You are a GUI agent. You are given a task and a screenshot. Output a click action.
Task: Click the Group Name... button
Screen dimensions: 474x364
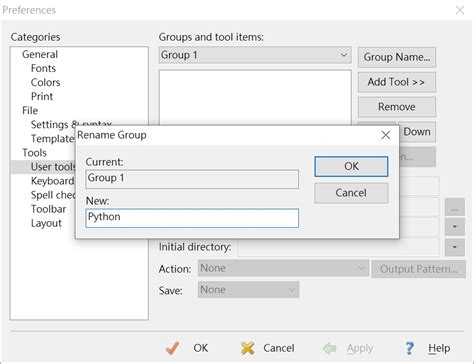[x=397, y=57]
